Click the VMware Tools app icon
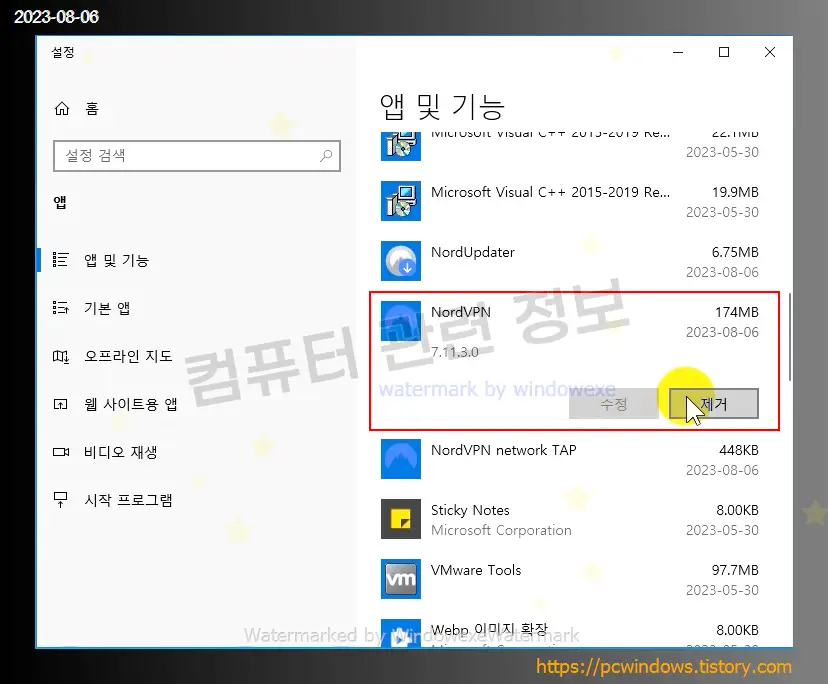The width and height of the screenshot is (828, 684). point(401,579)
